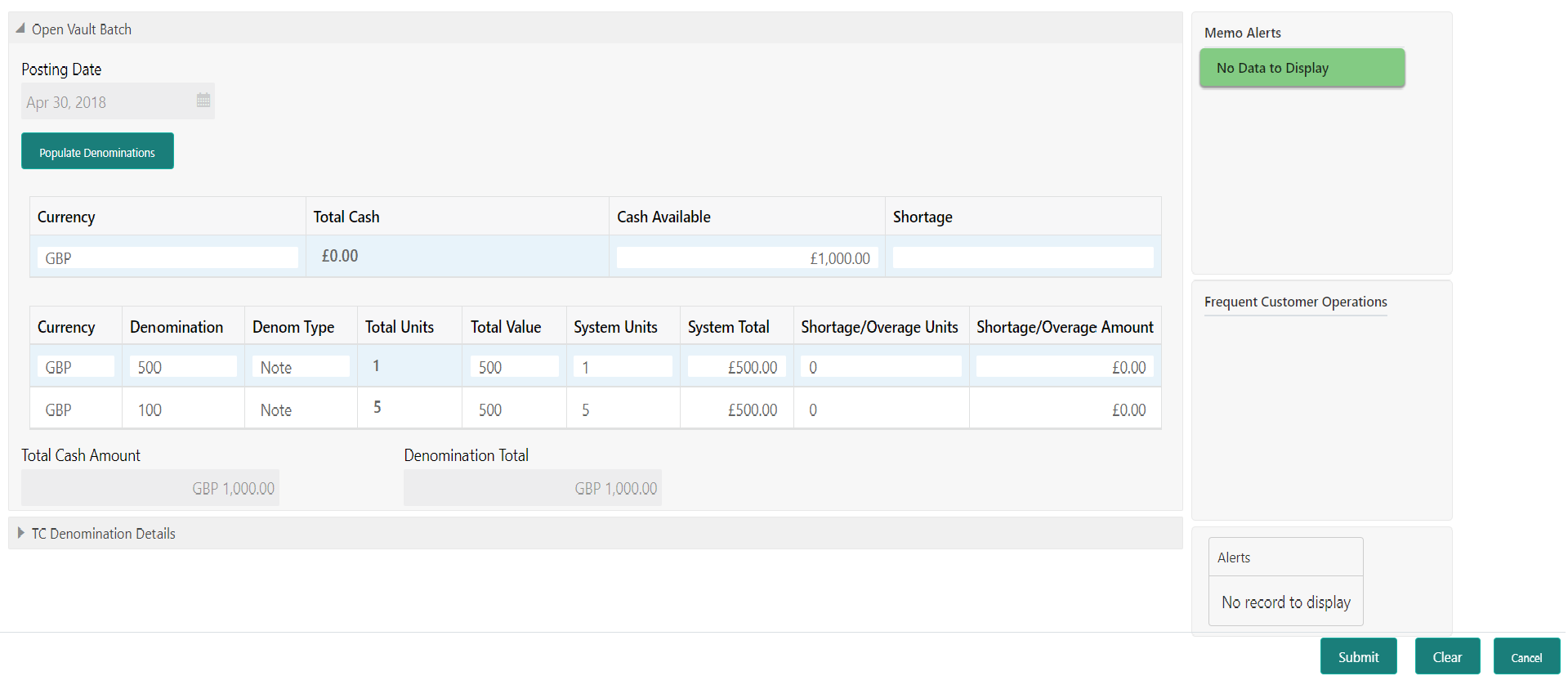Click the Total Units cell showing 1
The width and height of the screenshot is (1568, 676).
coord(409,365)
